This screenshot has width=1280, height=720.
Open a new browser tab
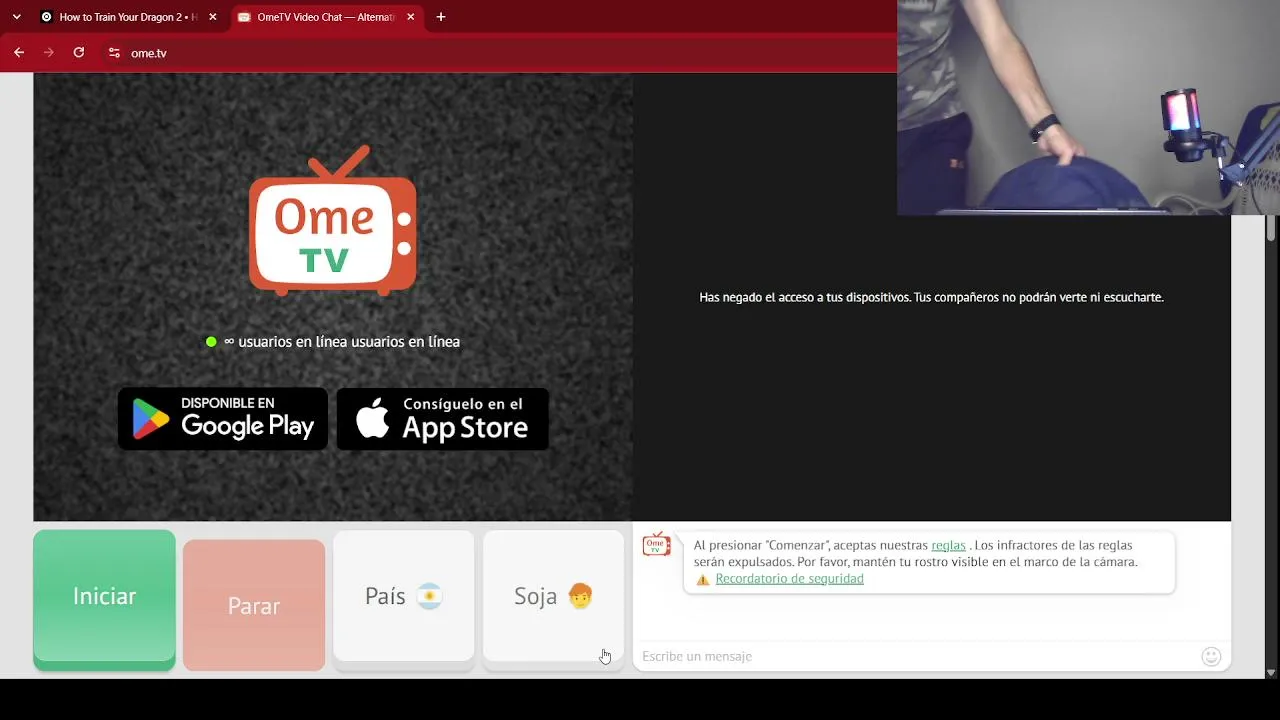click(441, 17)
